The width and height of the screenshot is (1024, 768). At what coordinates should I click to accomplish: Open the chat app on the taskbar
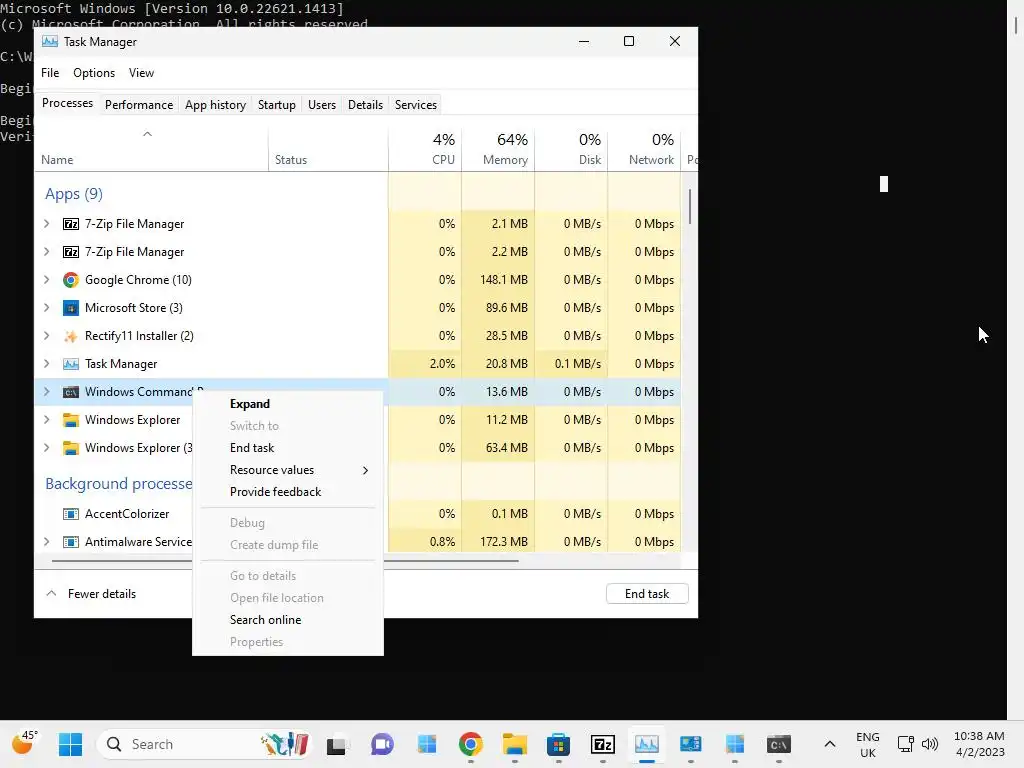point(382,744)
